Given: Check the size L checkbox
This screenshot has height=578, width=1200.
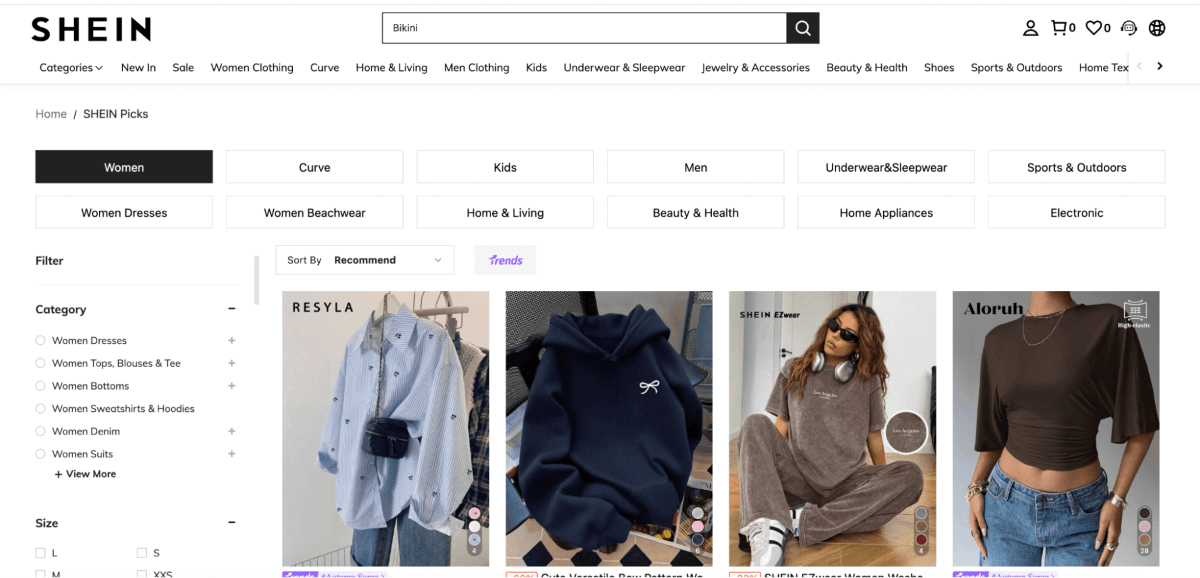Looking at the screenshot, I should (41, 553).
